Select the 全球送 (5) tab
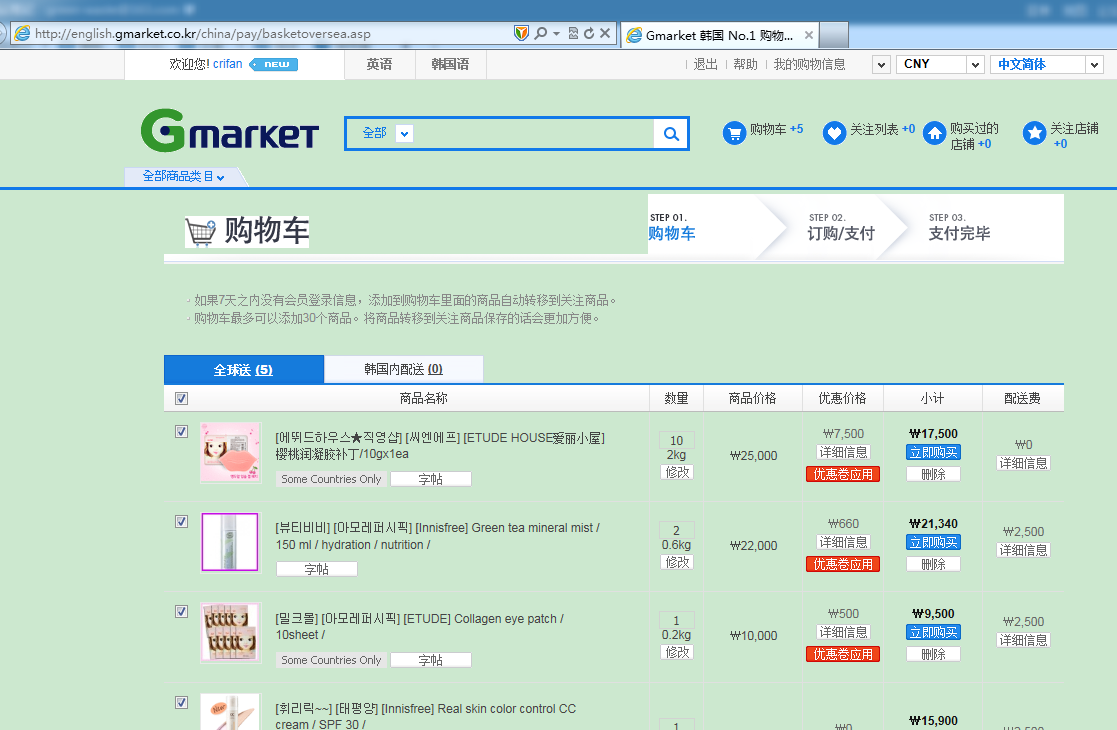The image size is (1117, 730). tap(244, 370)
